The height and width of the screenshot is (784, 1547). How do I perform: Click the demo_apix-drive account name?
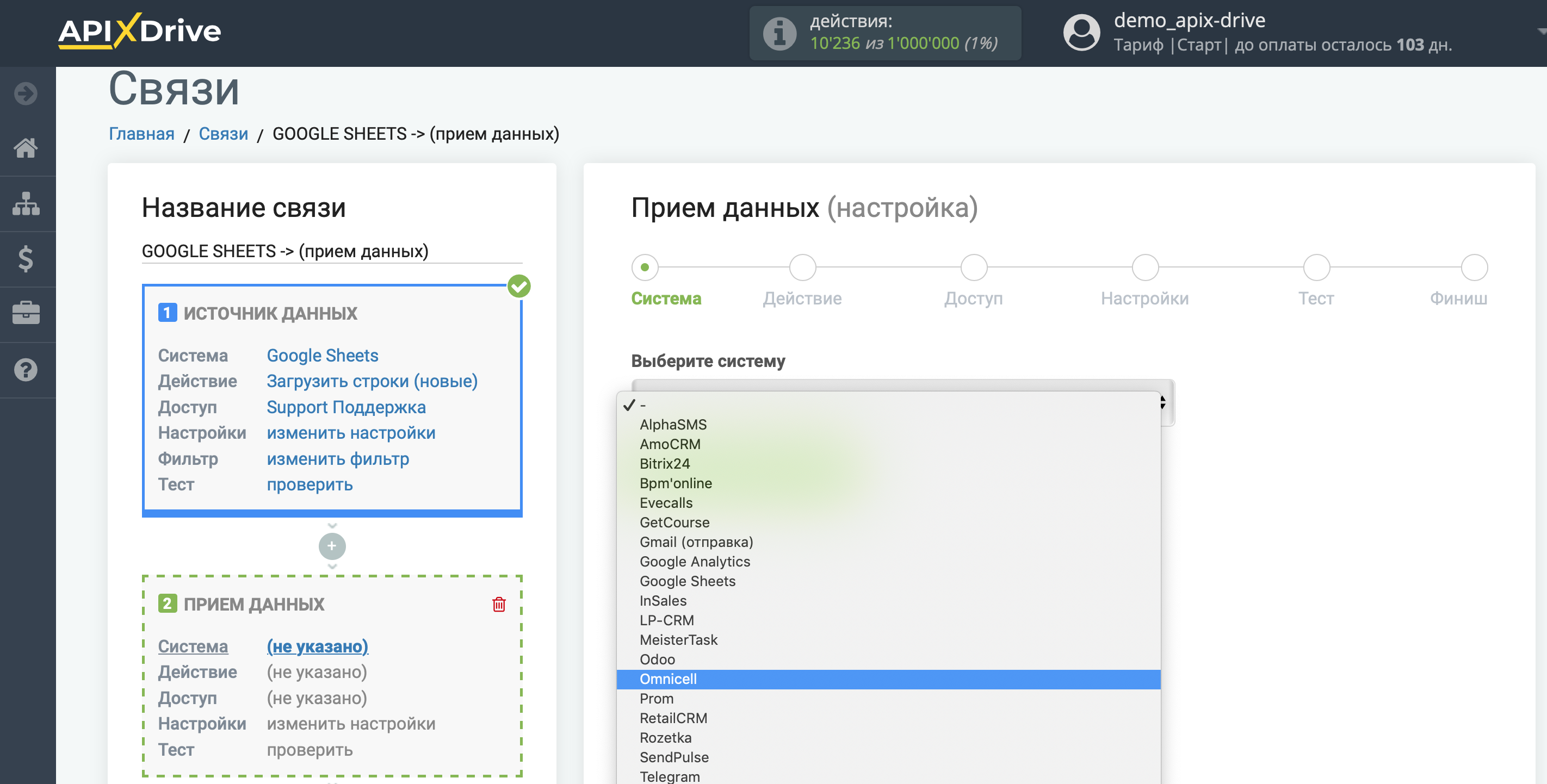click(1189, 21)
